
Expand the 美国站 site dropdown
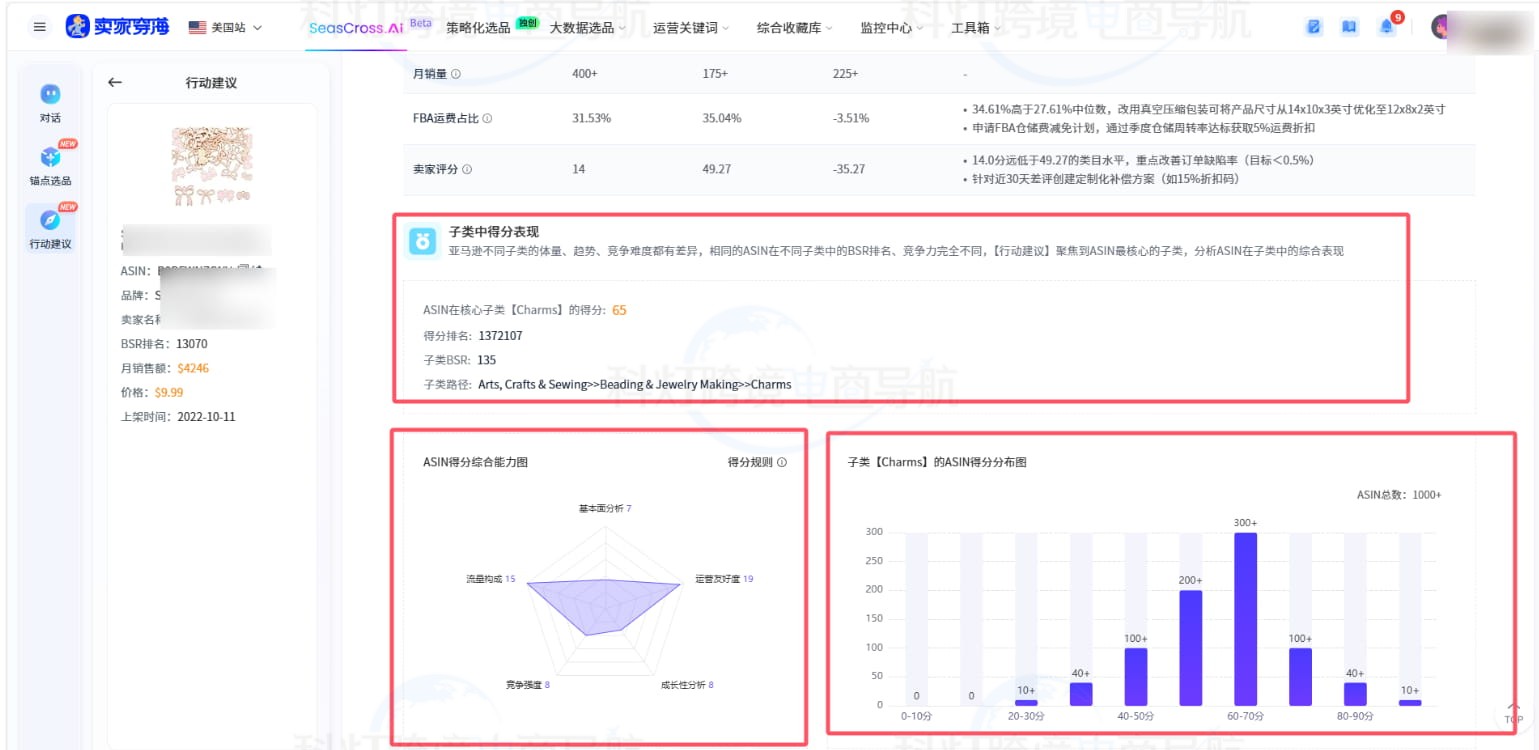225,27
